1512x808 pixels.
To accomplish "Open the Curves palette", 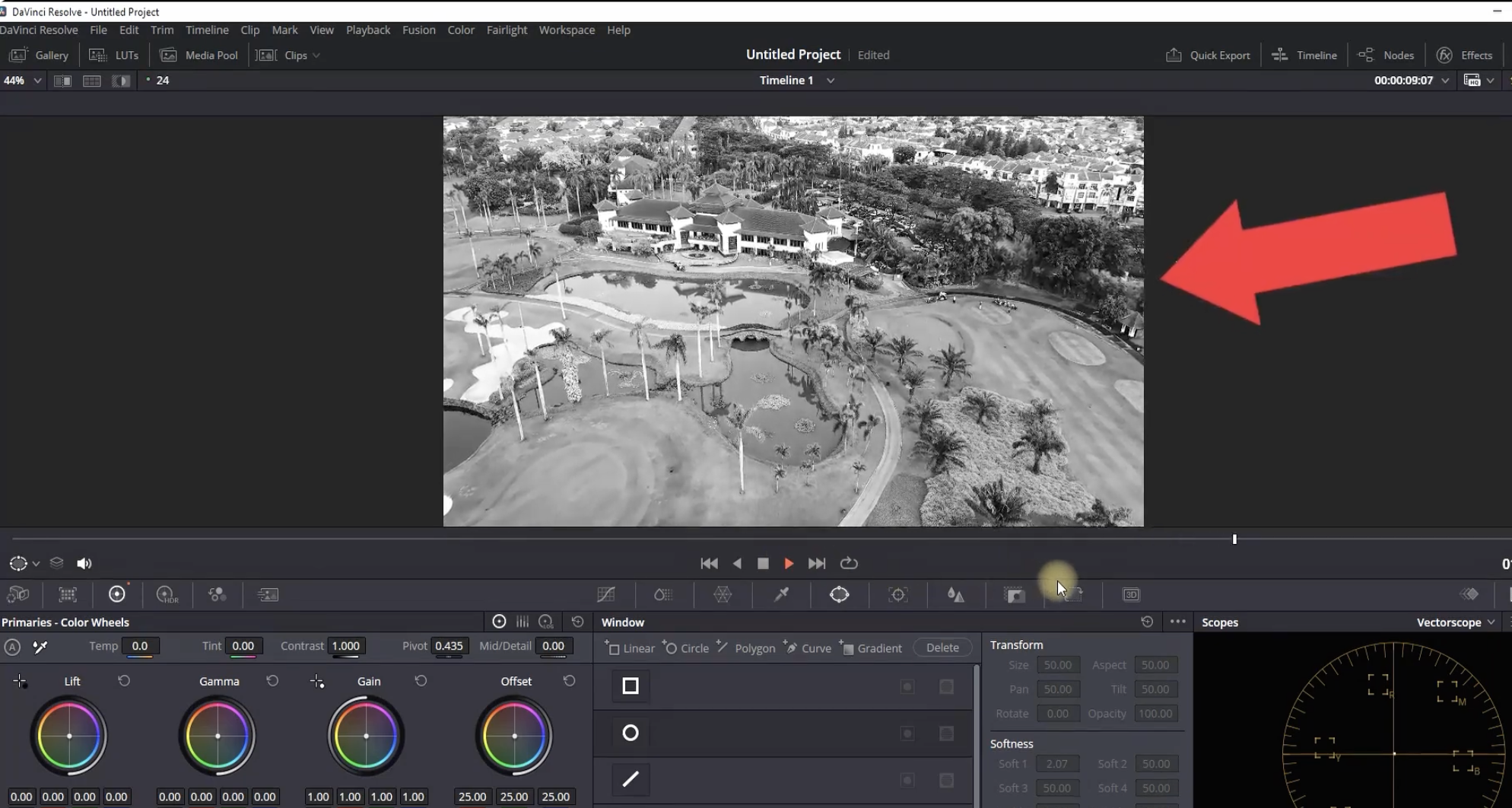I will pyautogui.click(x=606, y=594).
